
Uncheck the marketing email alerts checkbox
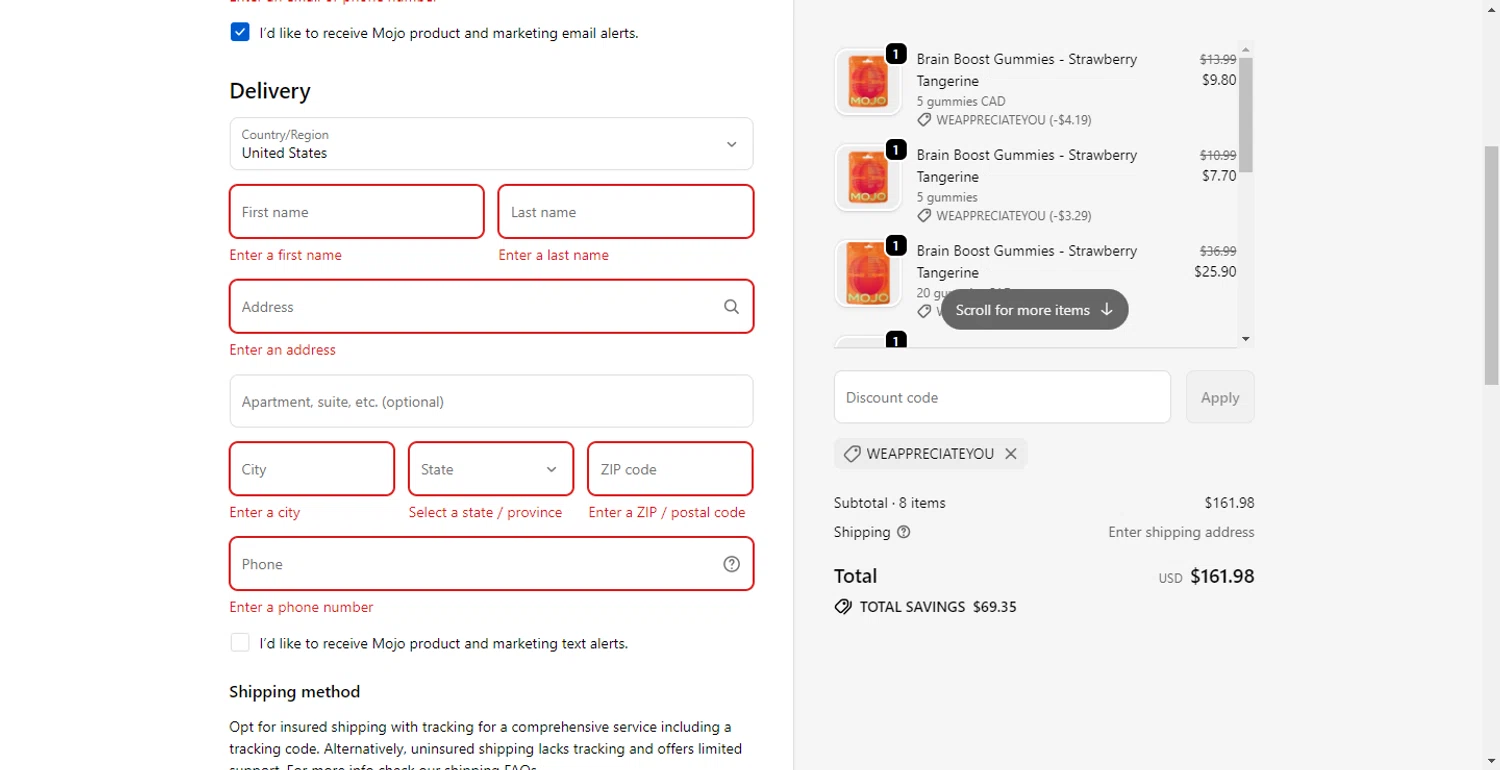(240, 32)
